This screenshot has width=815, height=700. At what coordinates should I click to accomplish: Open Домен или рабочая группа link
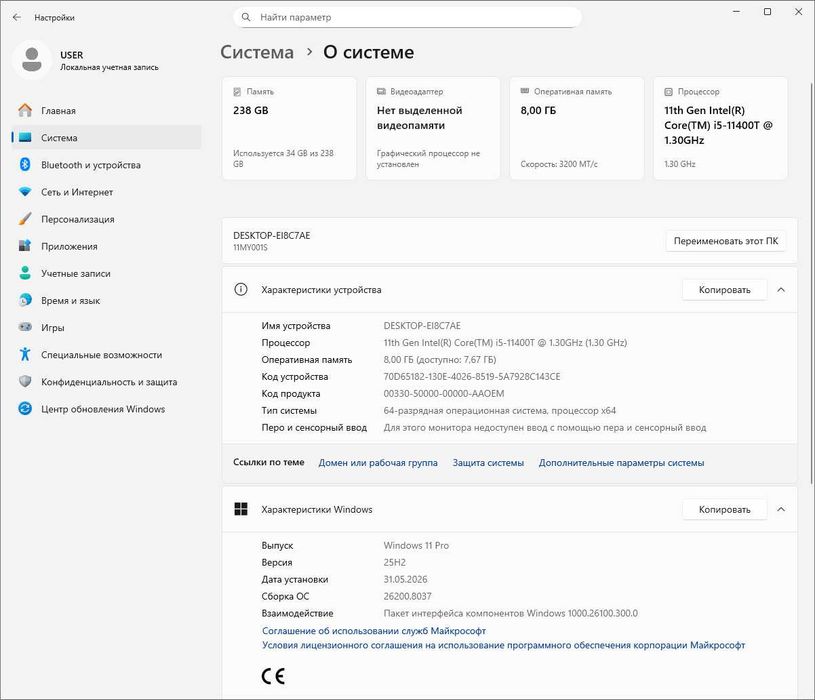click(378, 463)
